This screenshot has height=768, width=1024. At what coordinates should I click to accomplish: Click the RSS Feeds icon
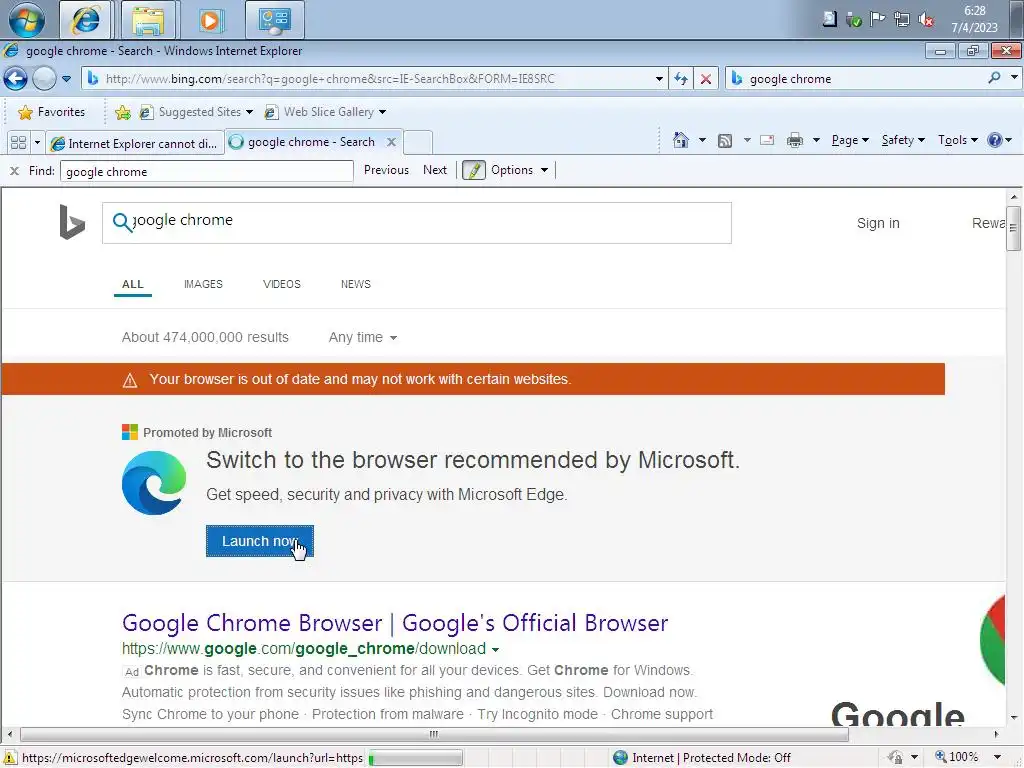[724, 140]
